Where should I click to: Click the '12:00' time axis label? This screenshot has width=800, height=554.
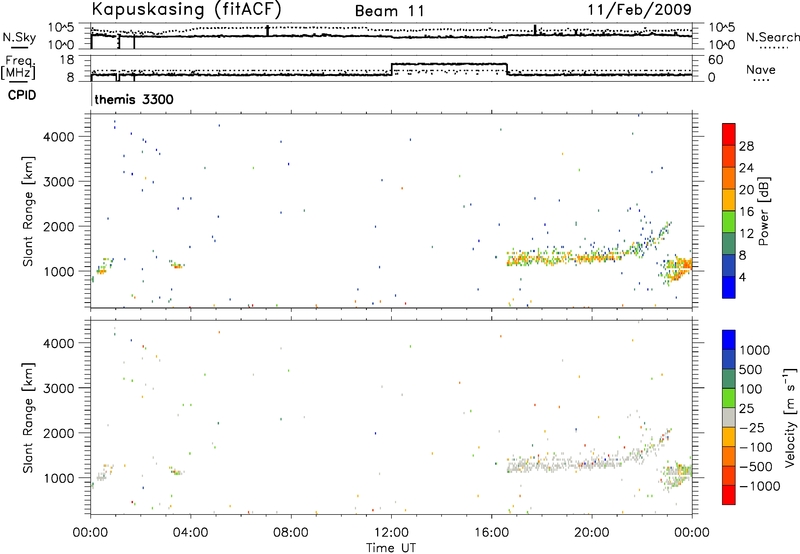coord(391,533)
